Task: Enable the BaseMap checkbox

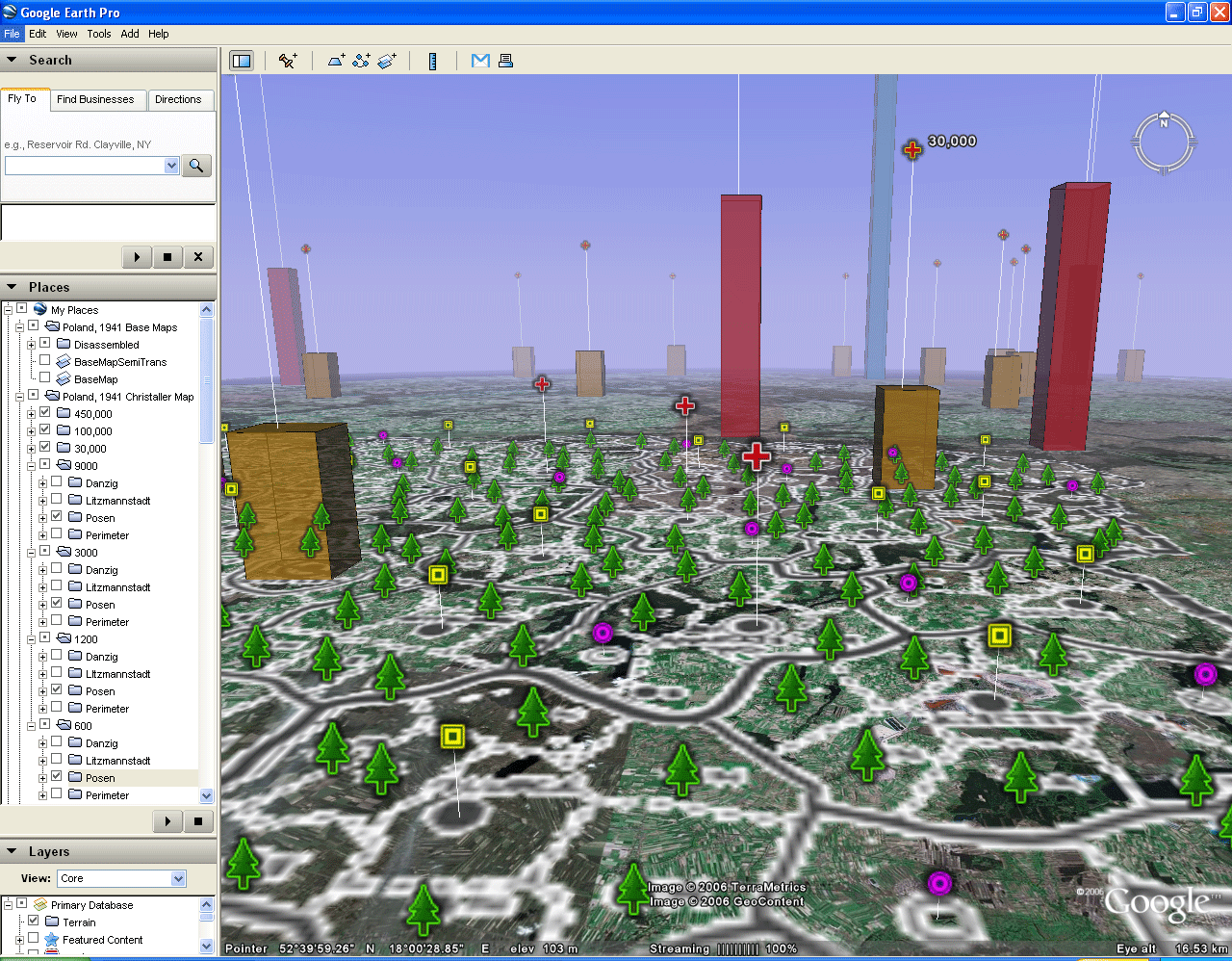Action: [x=44, y=377]
